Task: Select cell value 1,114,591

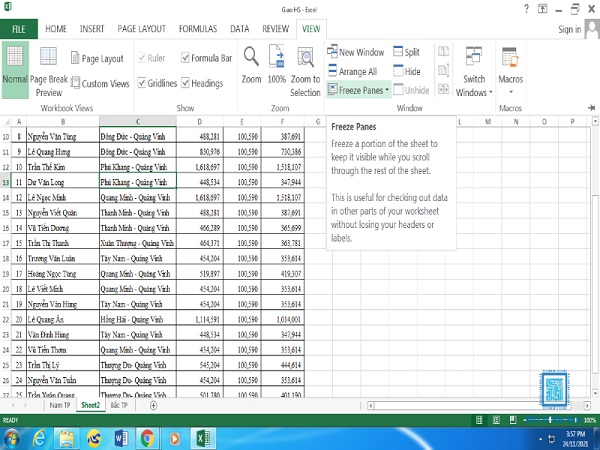Action: (x=200, y=319)
